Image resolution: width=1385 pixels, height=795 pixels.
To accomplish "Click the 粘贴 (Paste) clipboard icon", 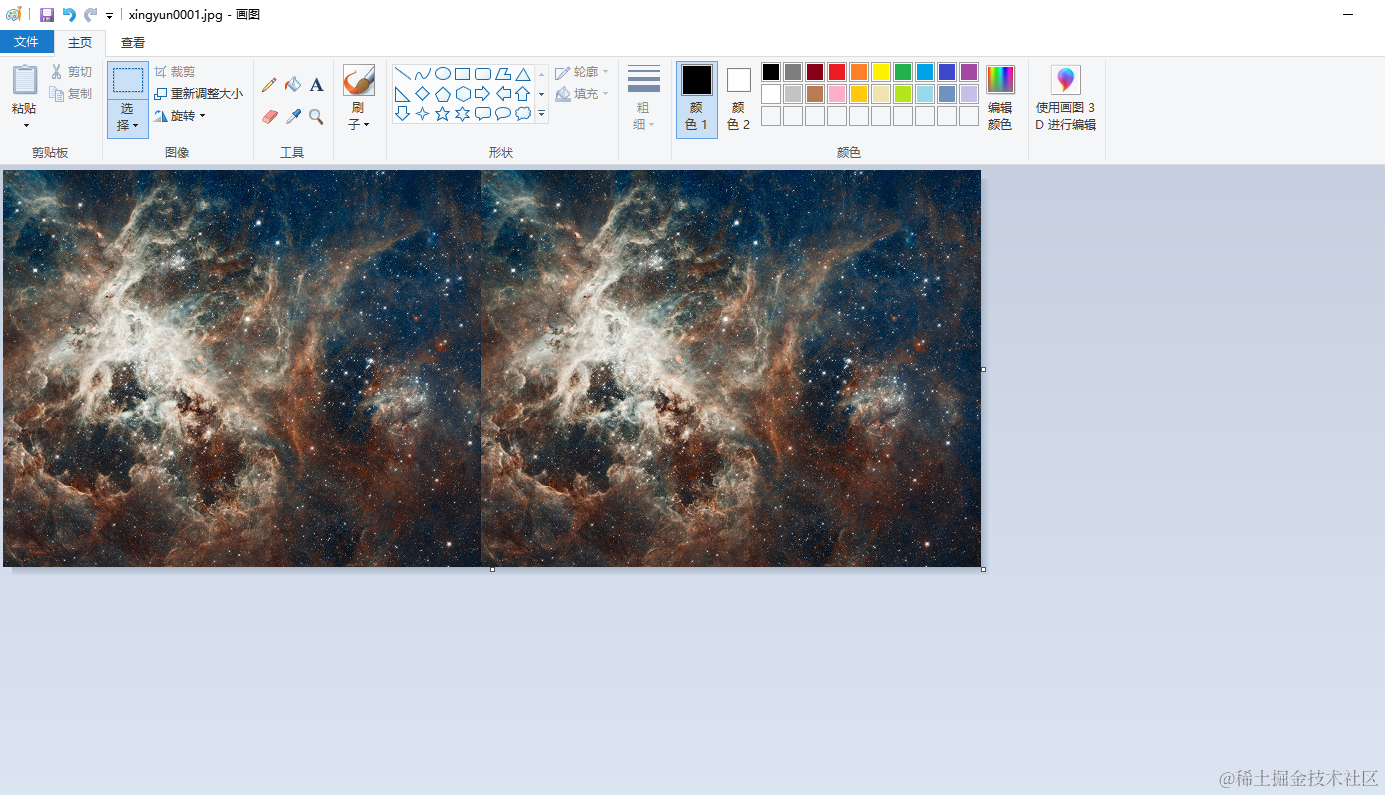I will (x=25, y=80).
